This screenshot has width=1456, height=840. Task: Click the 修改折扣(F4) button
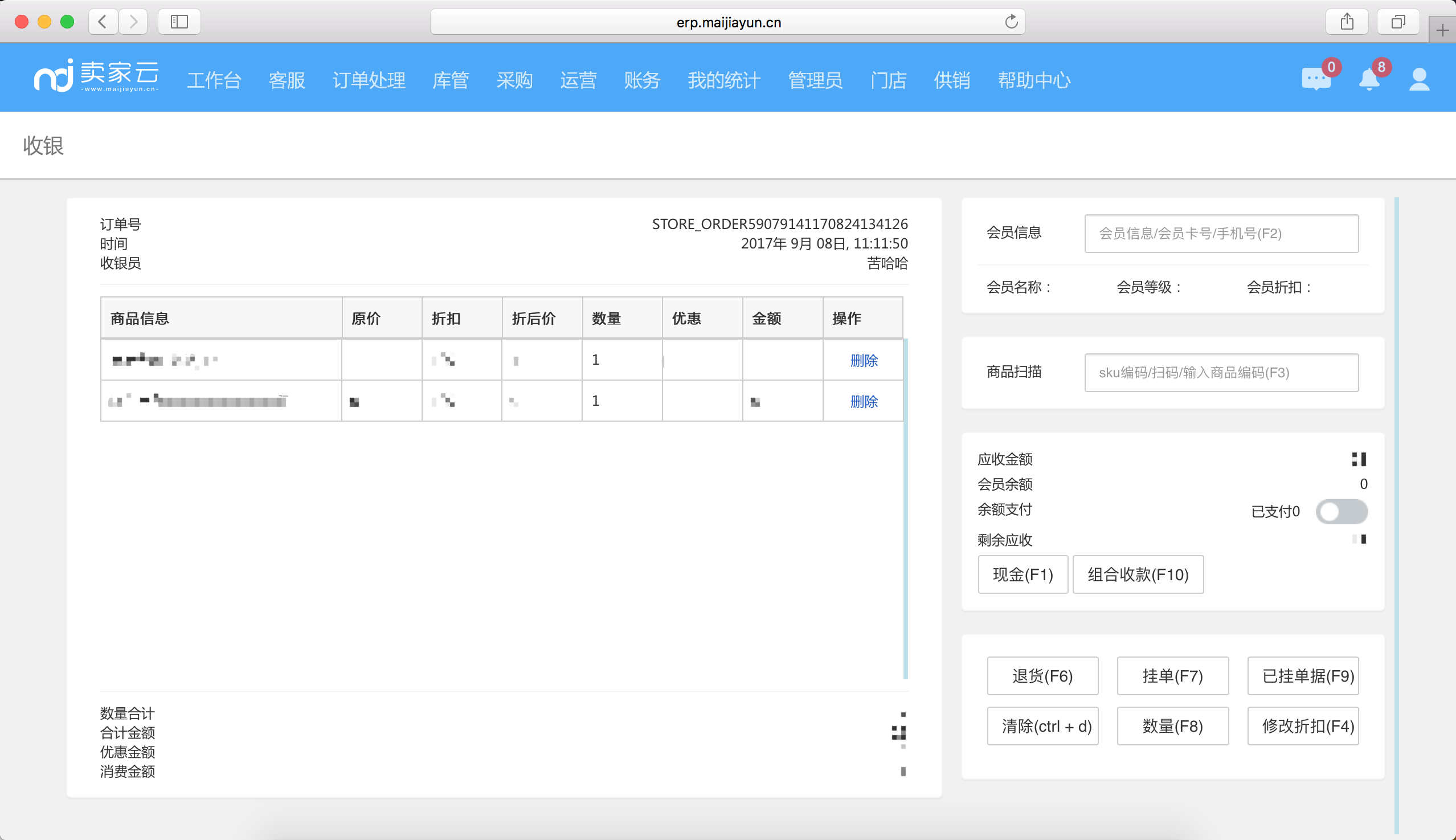click(x=1303, y=726)
